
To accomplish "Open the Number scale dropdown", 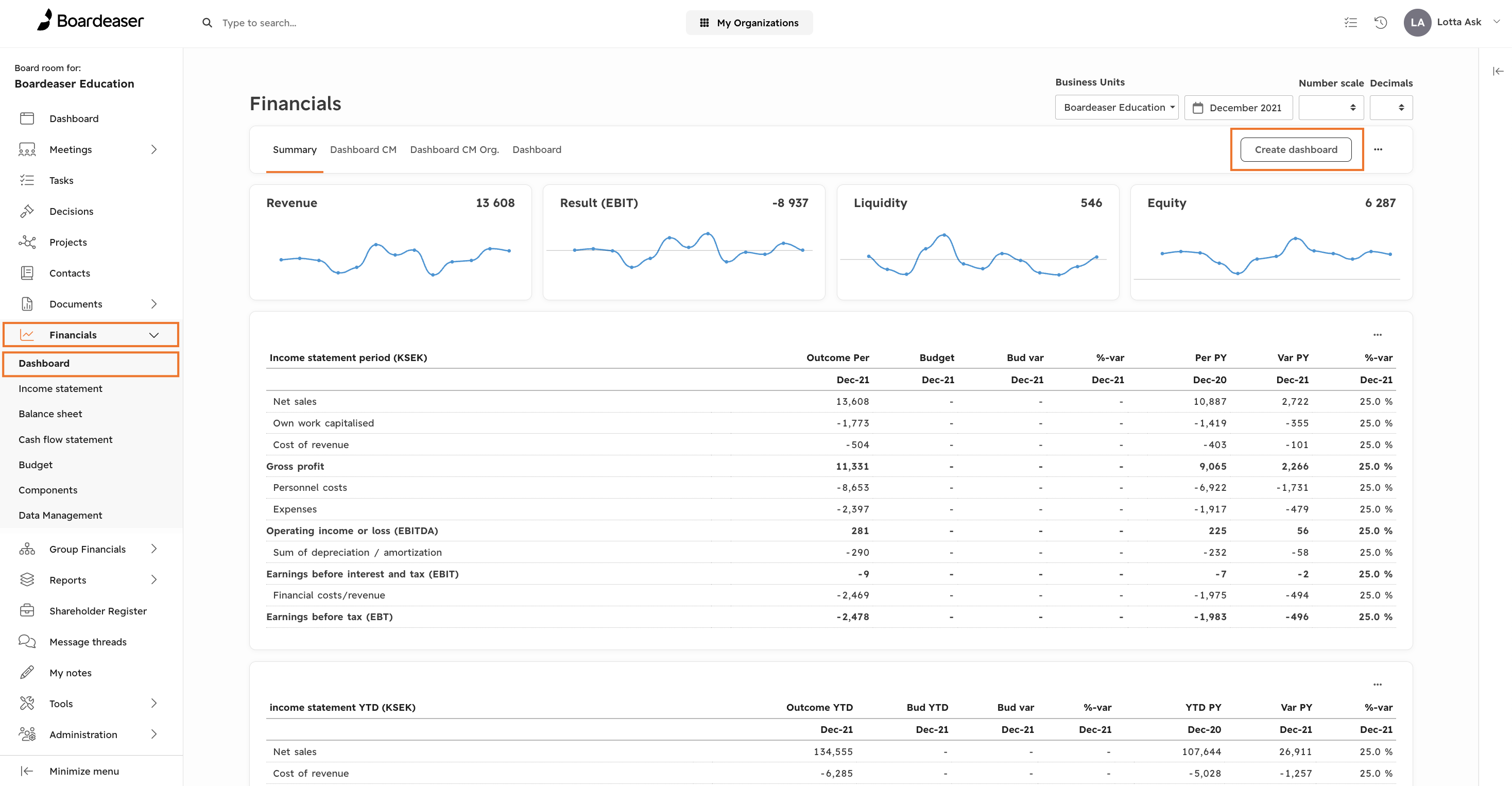I will pos(1331,108).
